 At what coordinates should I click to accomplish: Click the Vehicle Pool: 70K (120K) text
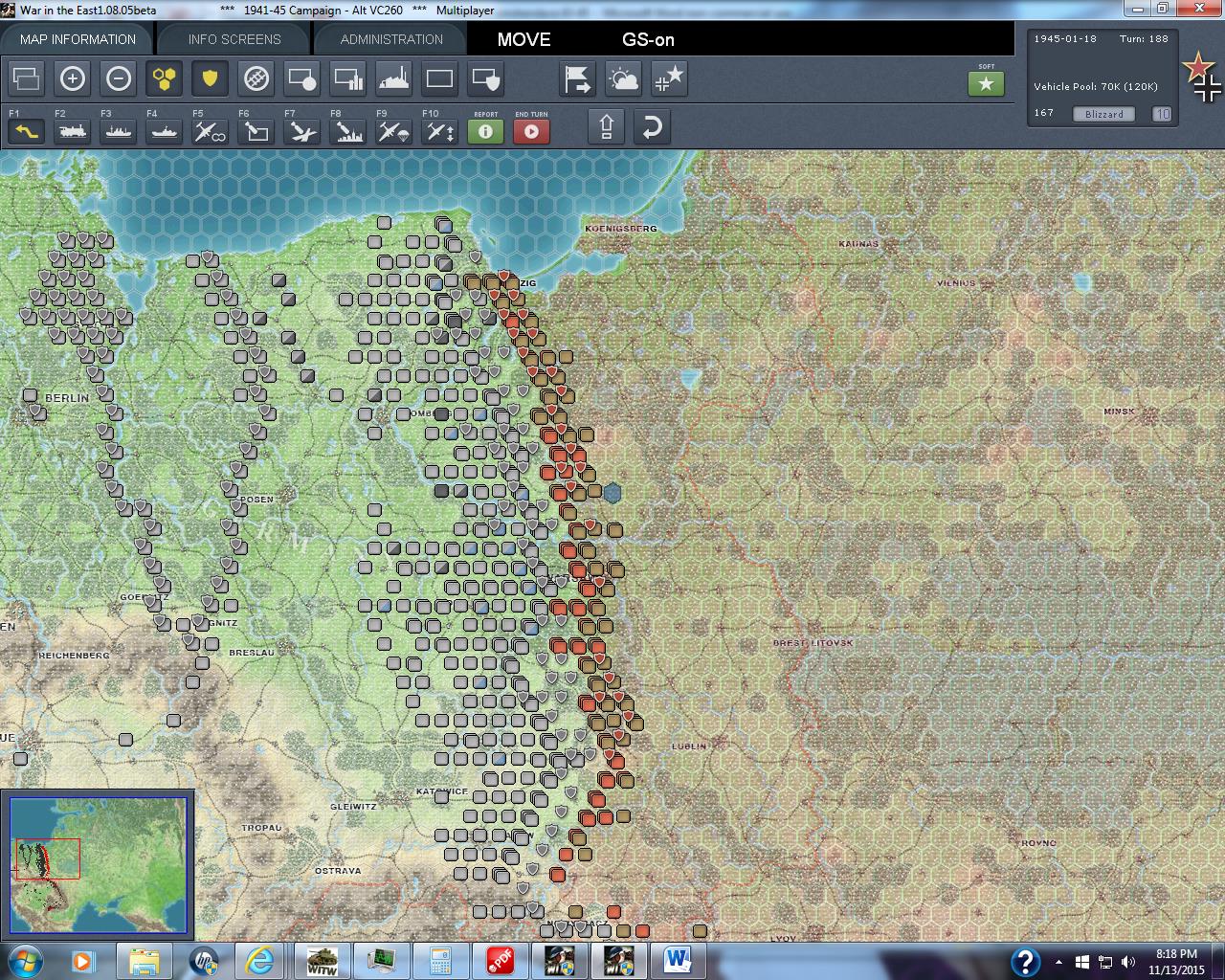(x=1096, y=86)
